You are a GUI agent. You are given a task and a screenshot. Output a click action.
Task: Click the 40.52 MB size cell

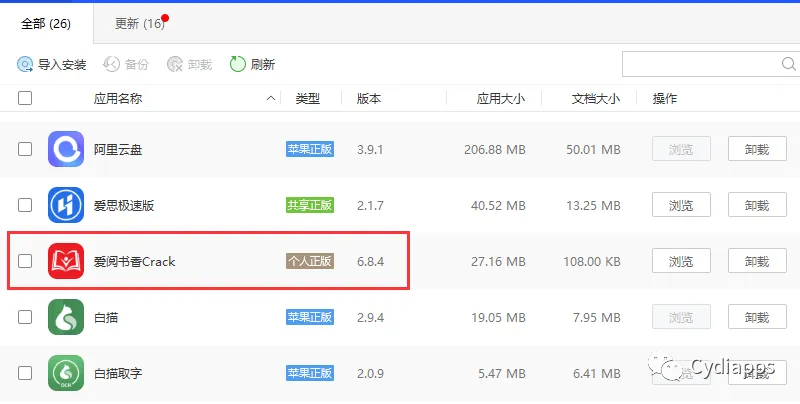pos(498,206)
